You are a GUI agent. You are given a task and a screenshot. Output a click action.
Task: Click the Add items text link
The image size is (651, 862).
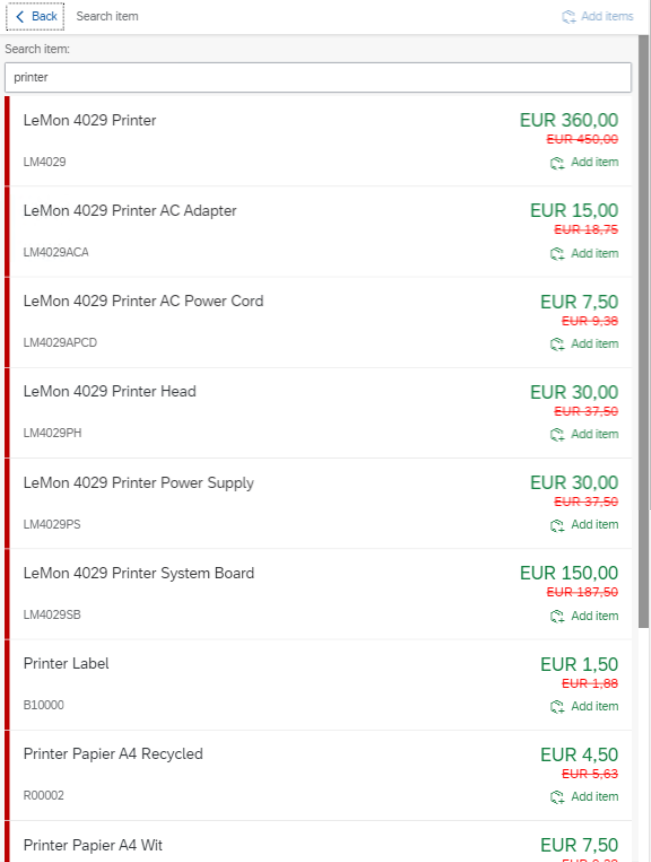607,17
